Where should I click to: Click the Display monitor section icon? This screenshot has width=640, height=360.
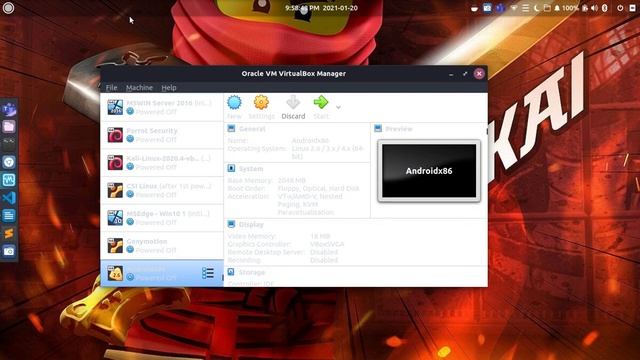point(231,224)
